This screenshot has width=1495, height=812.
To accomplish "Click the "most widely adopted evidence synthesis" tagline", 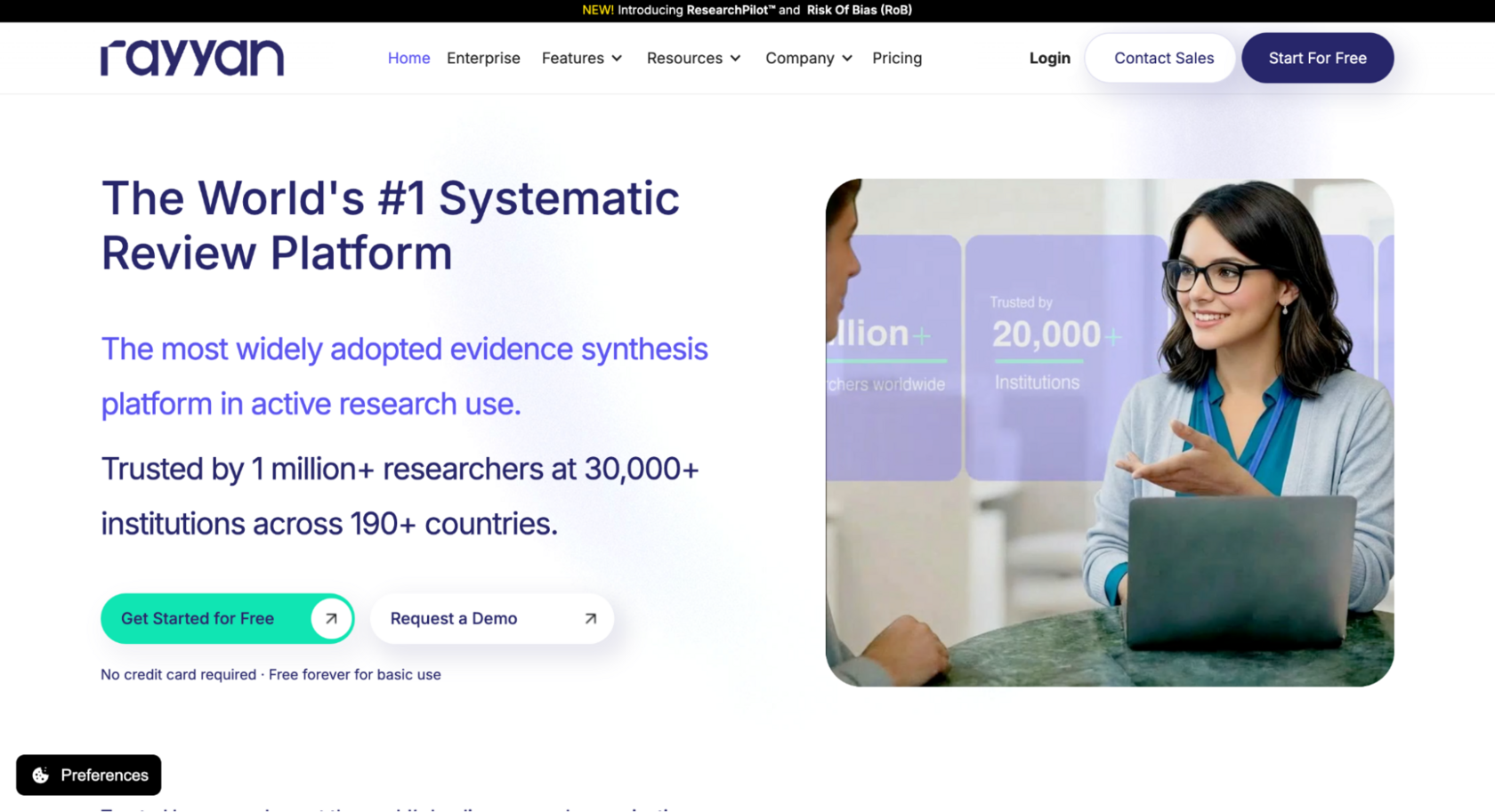I will [x=404, y=376].
